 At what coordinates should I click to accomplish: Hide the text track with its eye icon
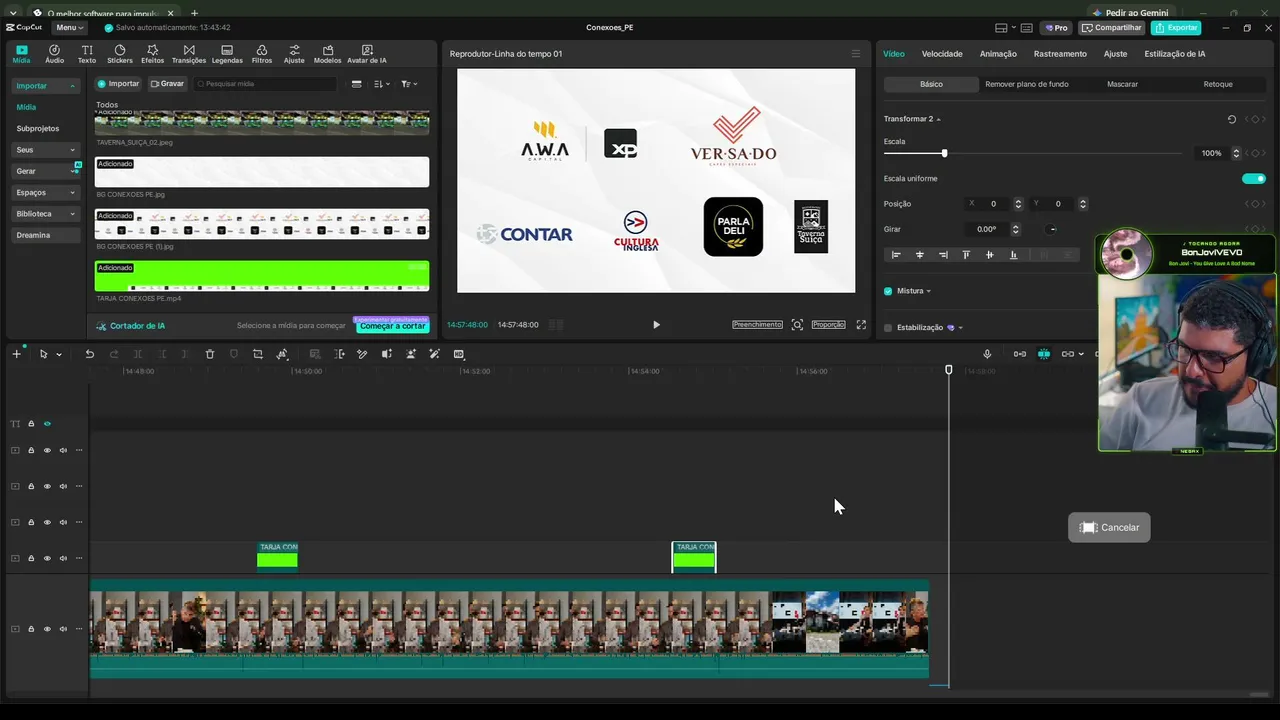47,424
